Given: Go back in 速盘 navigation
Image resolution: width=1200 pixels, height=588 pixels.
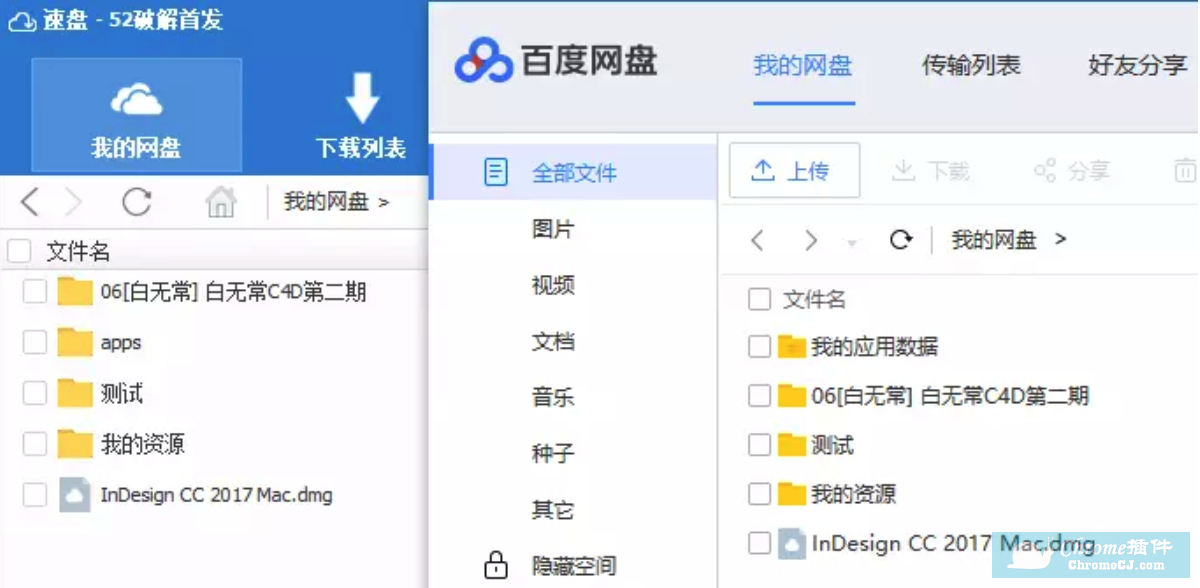Looking at the screenshot, I should point(30,203).
